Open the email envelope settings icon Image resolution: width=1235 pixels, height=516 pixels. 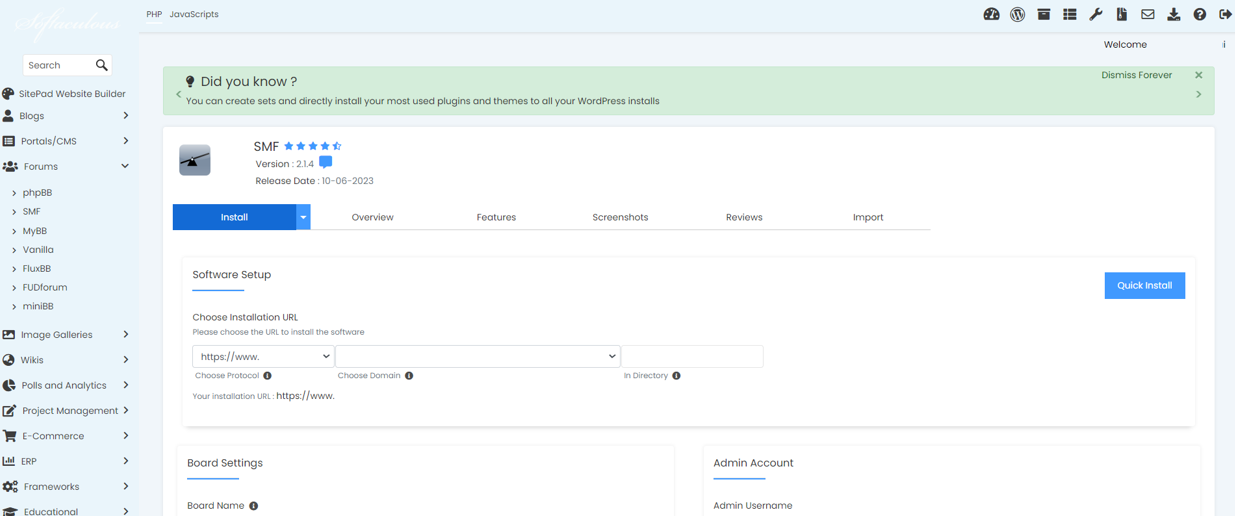[x=1147, y=14]
